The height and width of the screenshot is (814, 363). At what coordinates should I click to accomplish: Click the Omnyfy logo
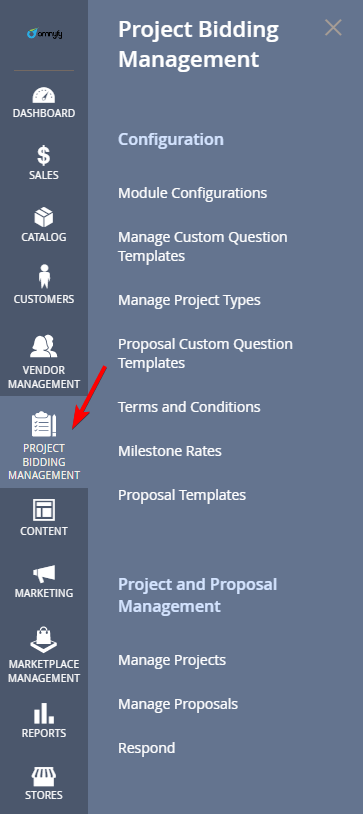click(45, 34)
